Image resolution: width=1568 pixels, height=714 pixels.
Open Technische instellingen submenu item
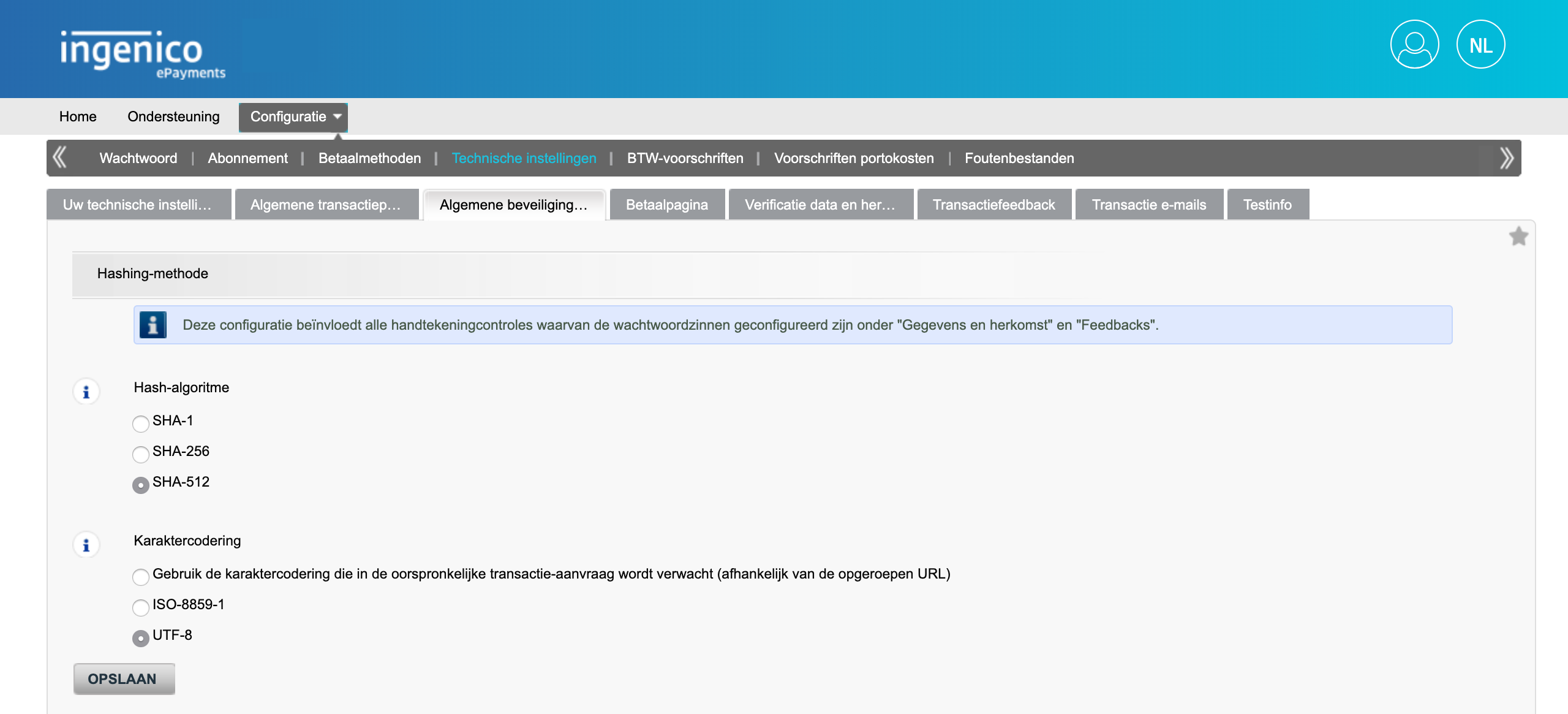pos(524,158)
